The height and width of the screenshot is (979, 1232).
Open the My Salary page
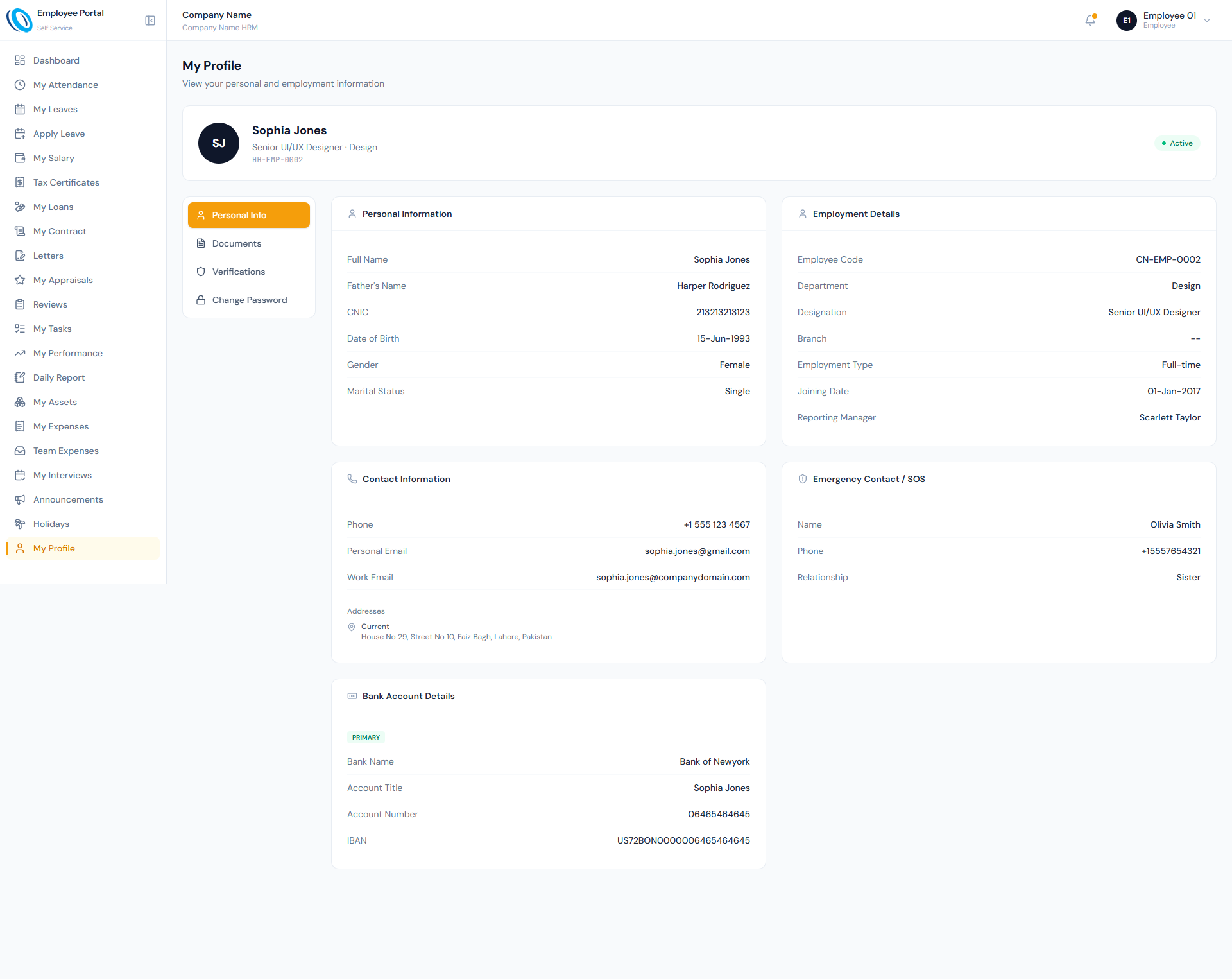click(x=83, y=158)
